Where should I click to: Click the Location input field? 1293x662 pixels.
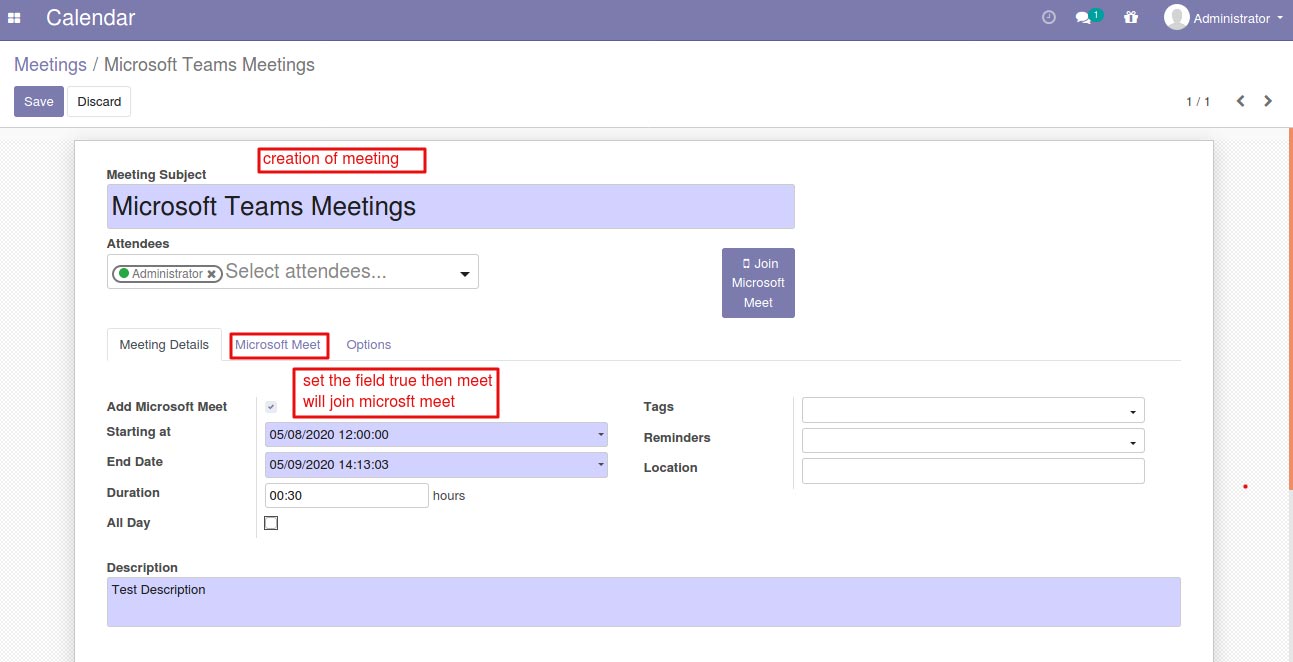(973, 471)
